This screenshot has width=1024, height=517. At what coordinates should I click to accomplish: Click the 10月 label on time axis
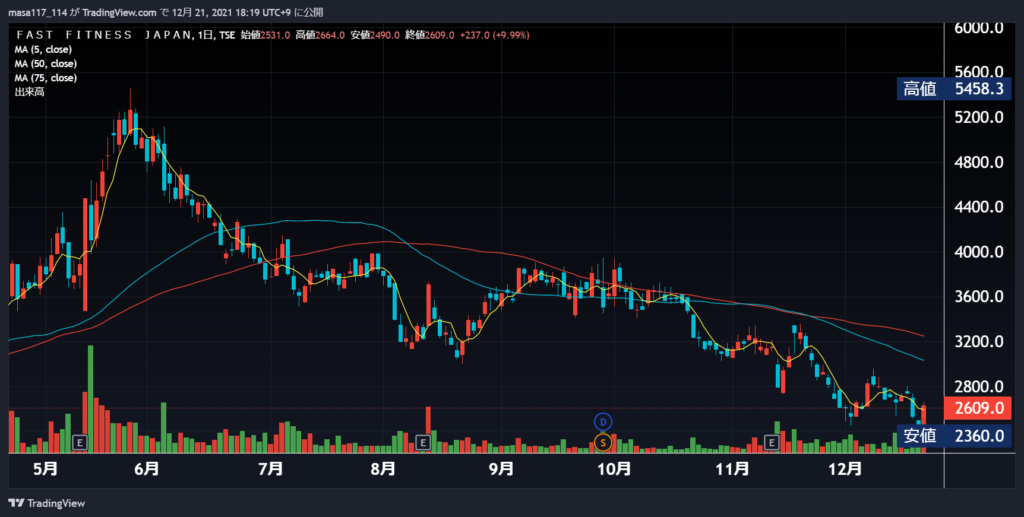click(x=615, y=469)
